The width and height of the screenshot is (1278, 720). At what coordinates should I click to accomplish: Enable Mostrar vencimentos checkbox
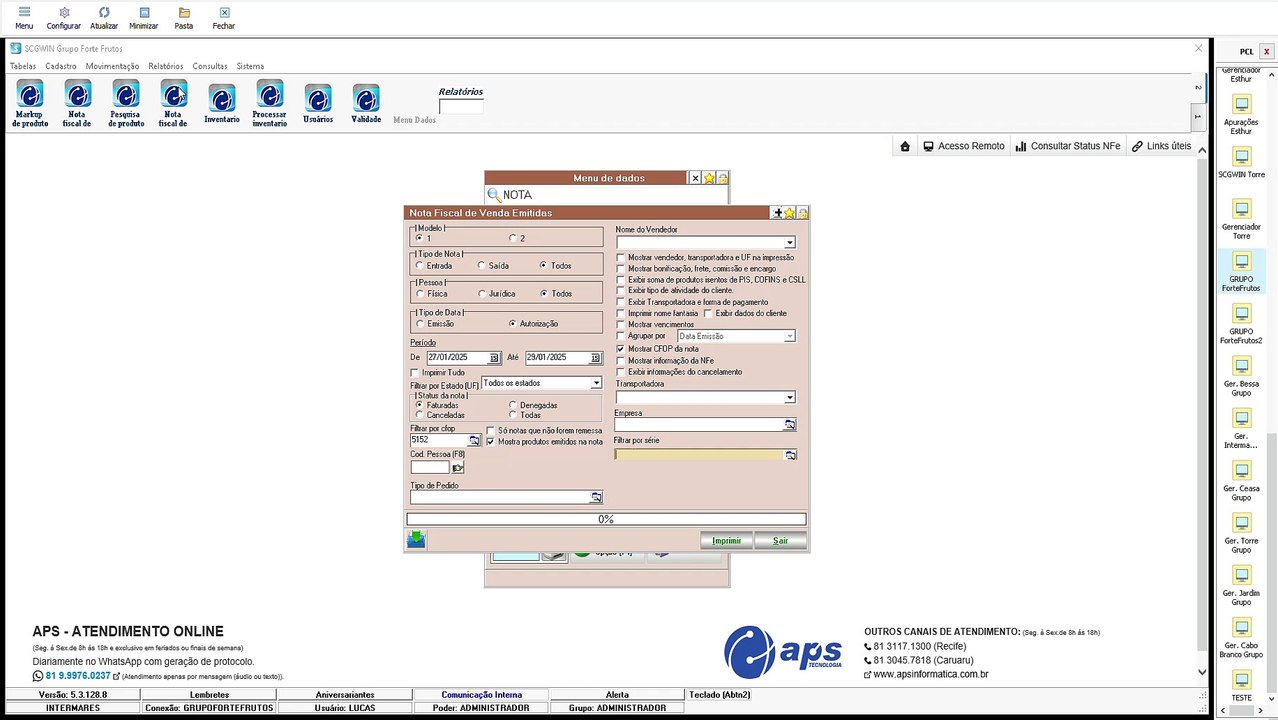click(620, 325)
